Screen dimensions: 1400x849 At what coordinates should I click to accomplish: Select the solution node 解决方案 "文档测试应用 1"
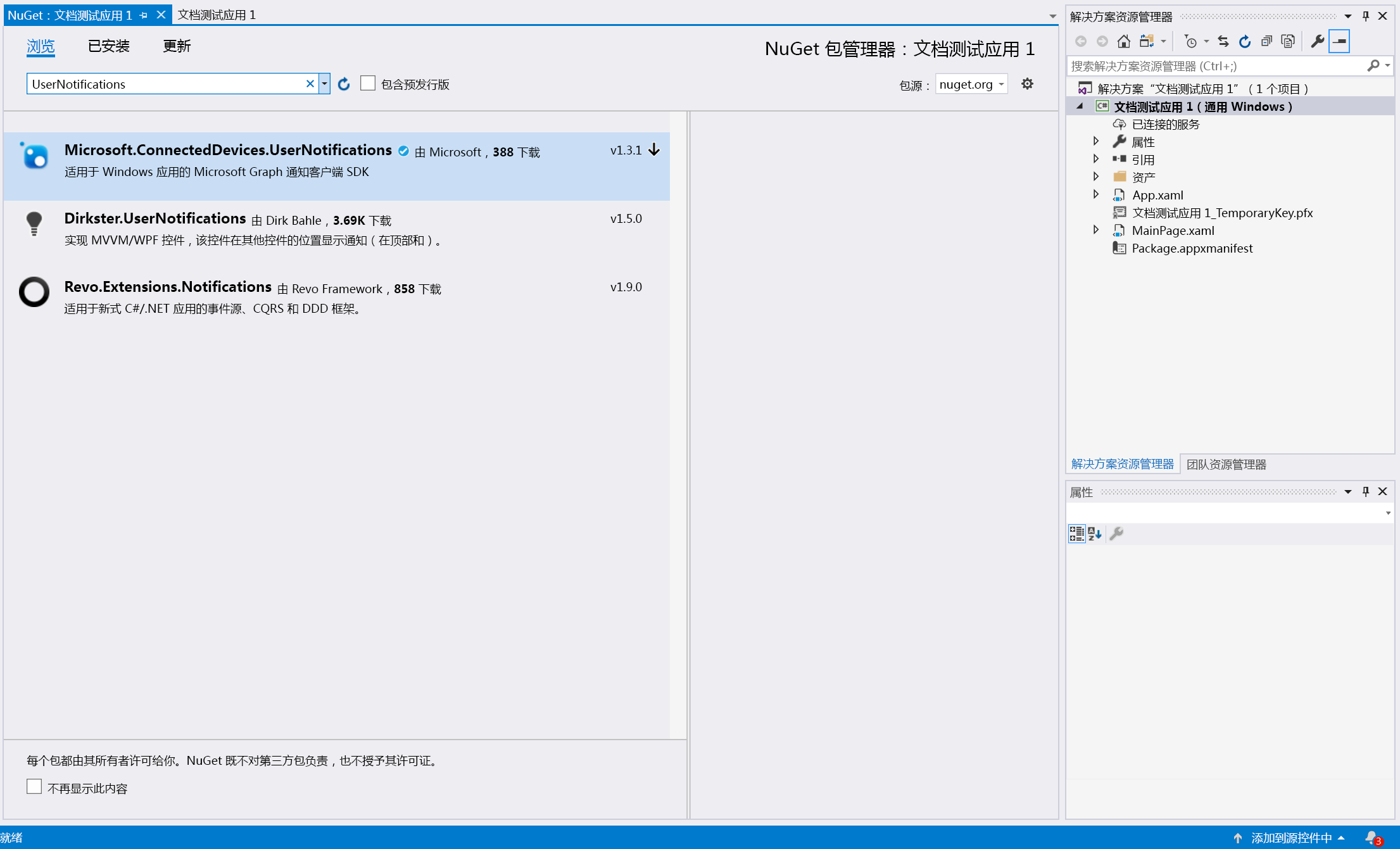[x=1202, y=89]
